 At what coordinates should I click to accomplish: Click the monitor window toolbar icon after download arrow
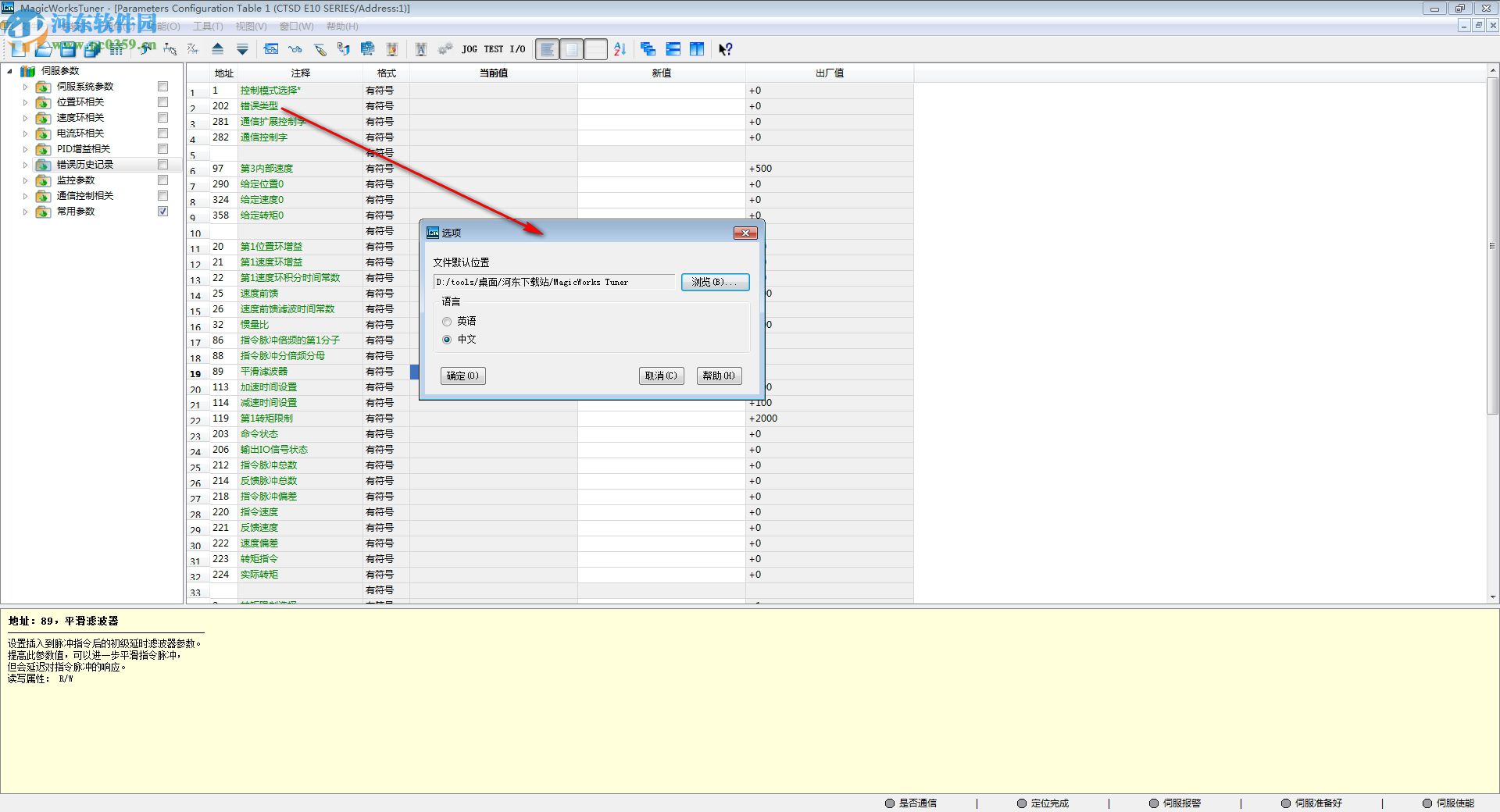pyautogui.click(x=270, y=49)
